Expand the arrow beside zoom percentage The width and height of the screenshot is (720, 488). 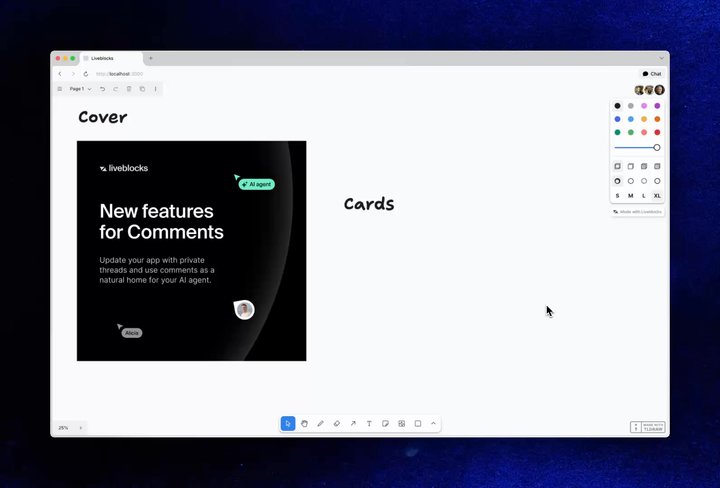coord(81,428)
